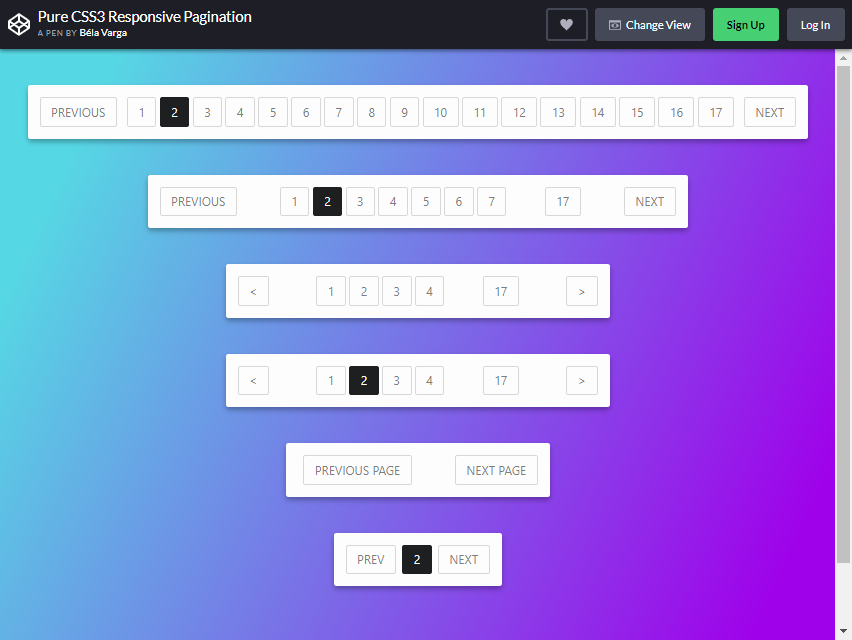
Task: Click NEXT in the bottom pagination bar
Action: [x=463, y=559]
